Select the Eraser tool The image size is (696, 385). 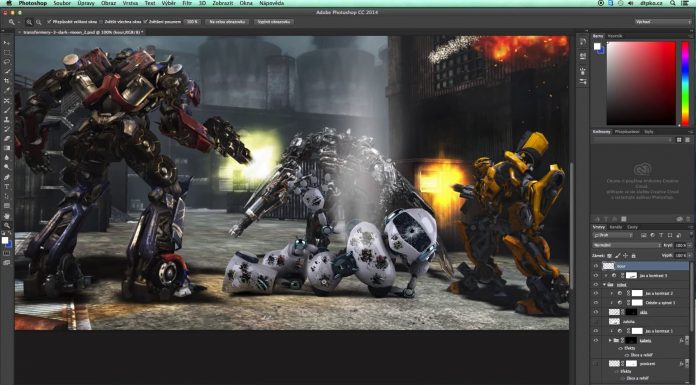[8, 138]
